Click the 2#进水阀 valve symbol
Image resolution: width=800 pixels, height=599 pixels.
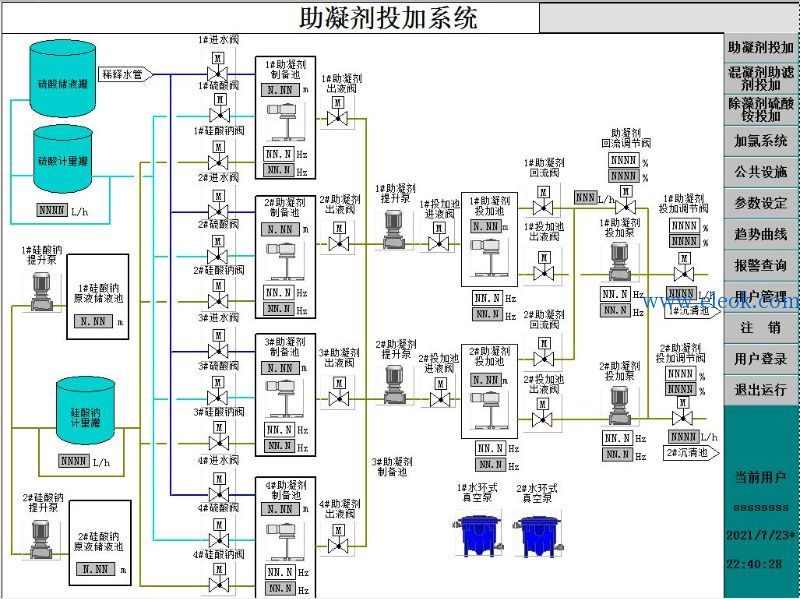(218, 206)
